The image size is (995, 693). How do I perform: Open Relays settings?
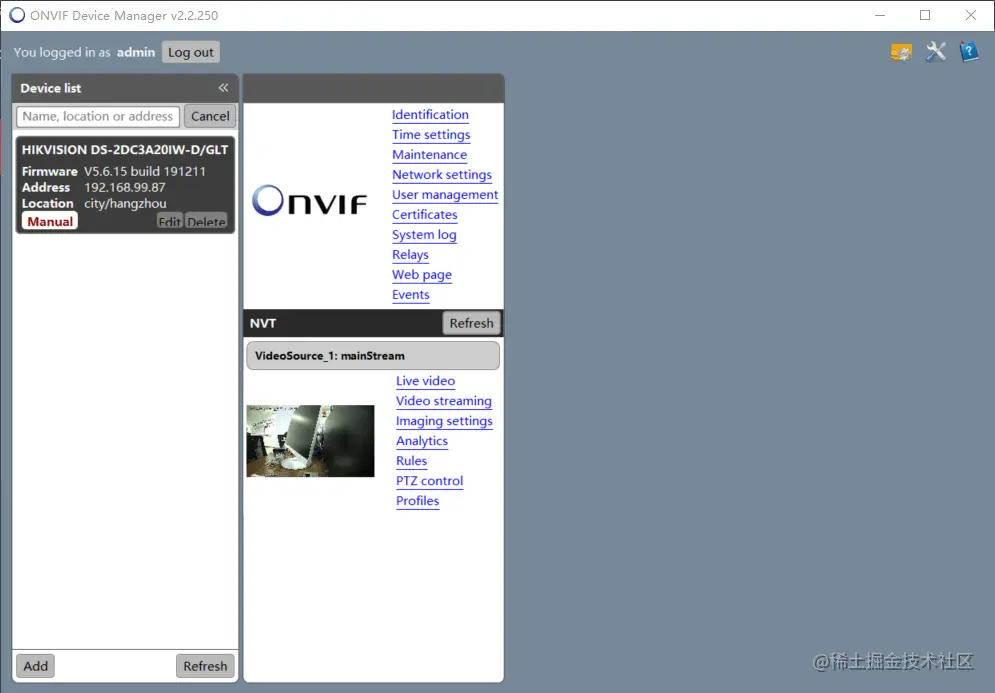[410, 254]
